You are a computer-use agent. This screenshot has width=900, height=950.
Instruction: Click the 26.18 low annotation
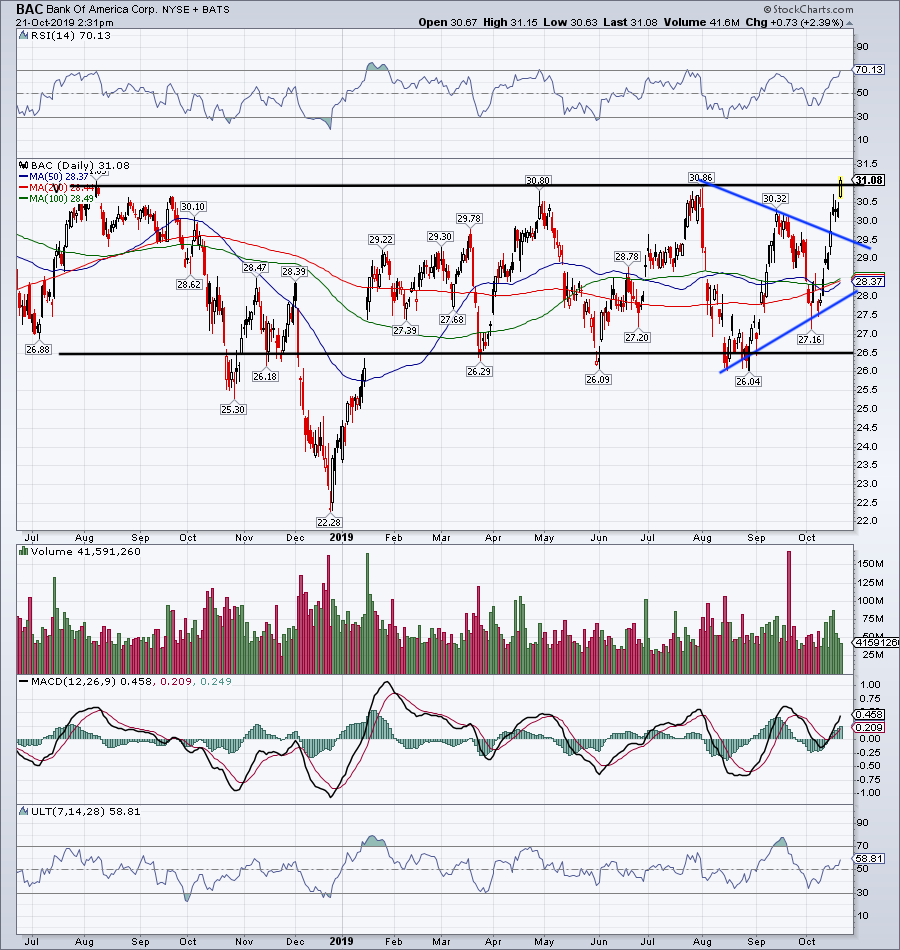point(265,377)
